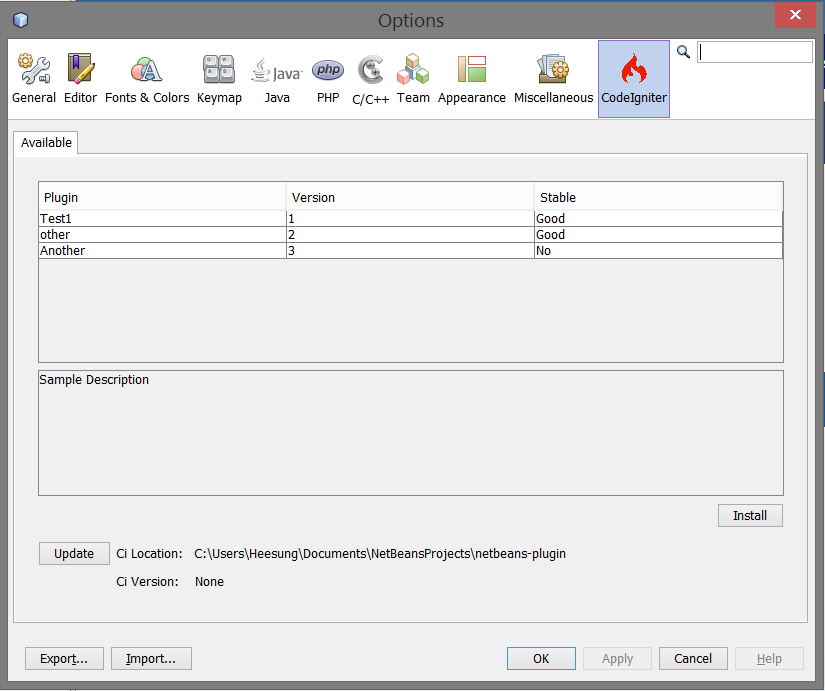Viewport: 825px width, 691px height.
Task: Select the Fonts & Colors category
Action: click(x=147, y=79)
